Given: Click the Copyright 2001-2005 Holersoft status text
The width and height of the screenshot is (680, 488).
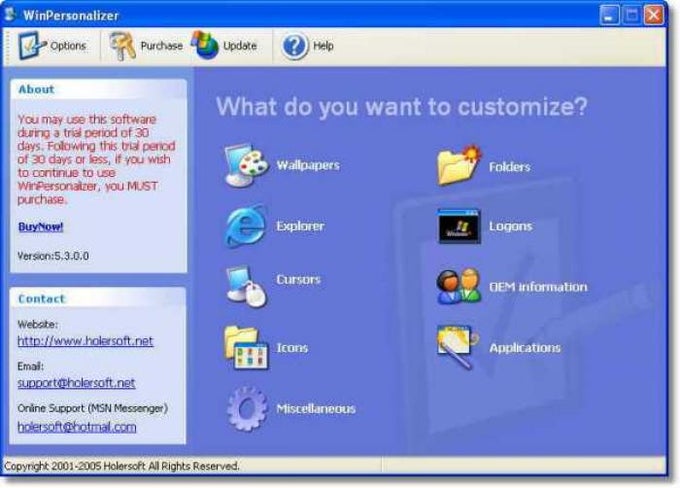Looking at the screenshot, I should (121, 466).
